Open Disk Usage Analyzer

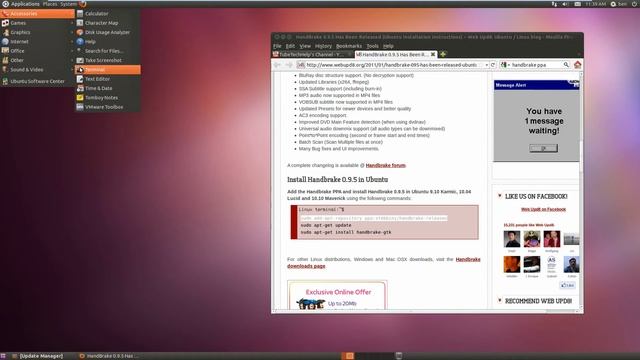point(108,32)
